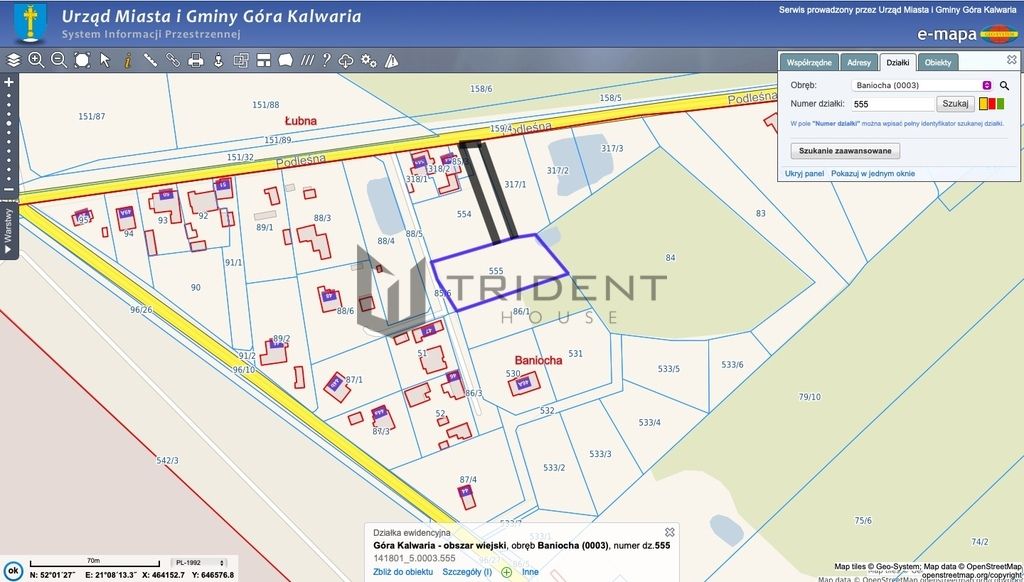
Task: Focus the Numer działki input field
Action: (x=891, y=104)
